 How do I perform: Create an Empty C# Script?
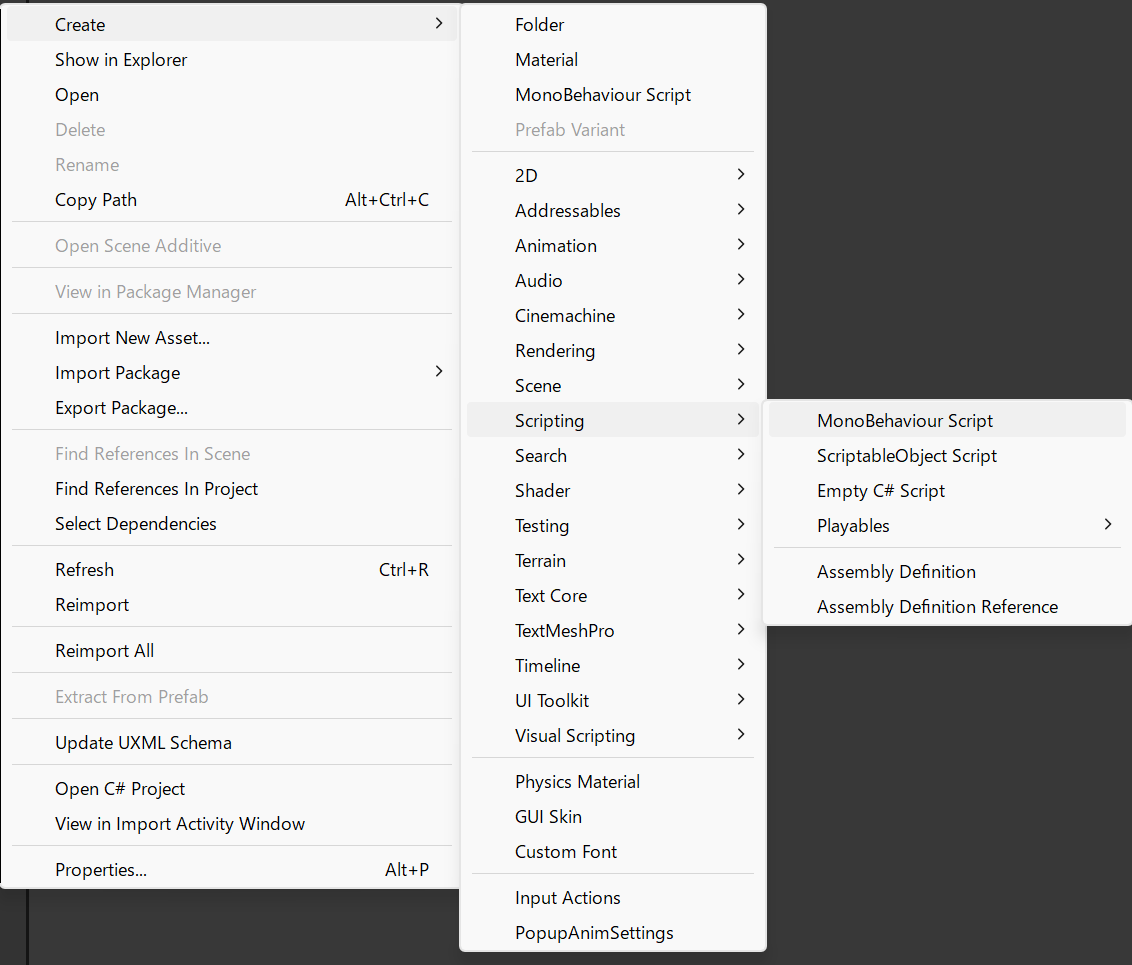(880, 491)
